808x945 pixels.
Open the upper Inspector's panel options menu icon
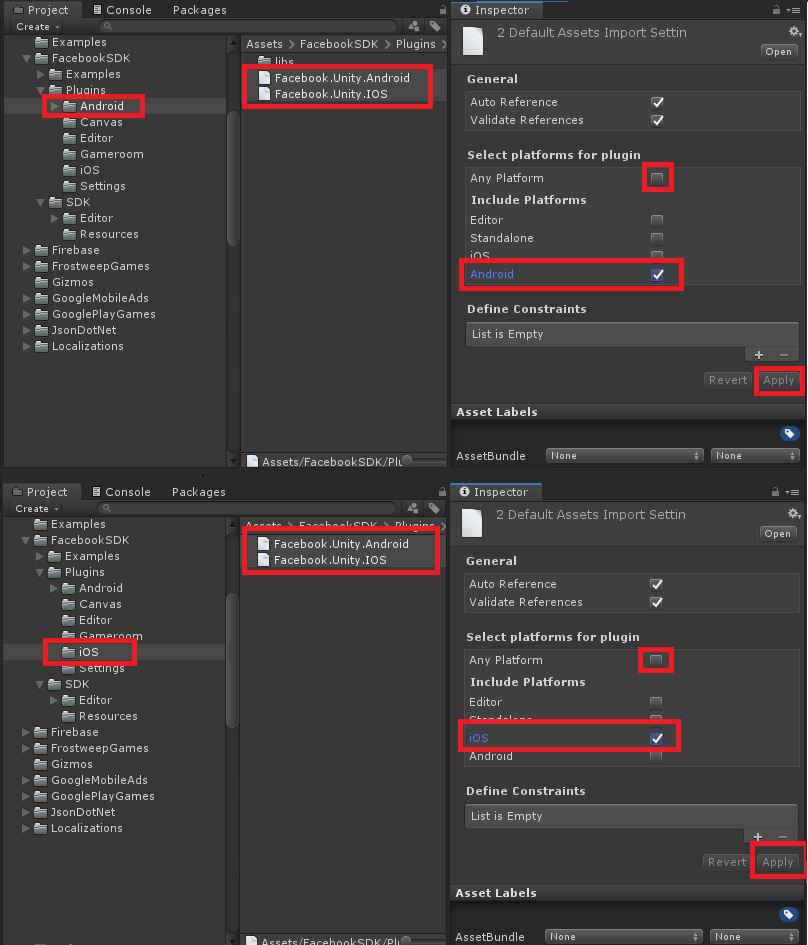pos(793,10)
